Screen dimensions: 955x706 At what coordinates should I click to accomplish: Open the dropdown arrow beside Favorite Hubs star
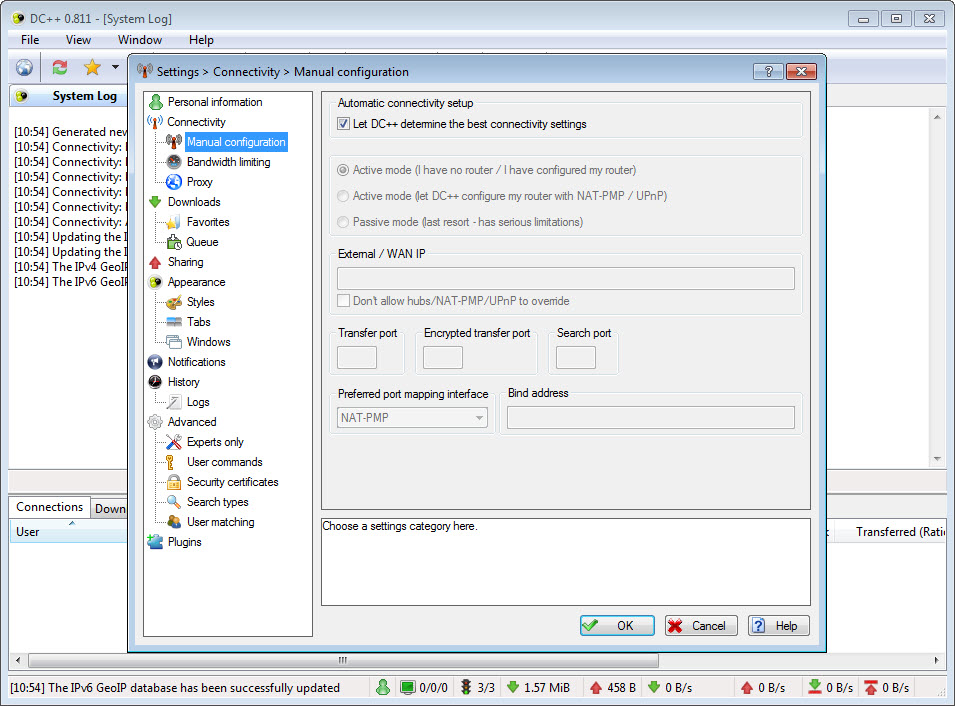pyautogui.click(x=115, y=67)
